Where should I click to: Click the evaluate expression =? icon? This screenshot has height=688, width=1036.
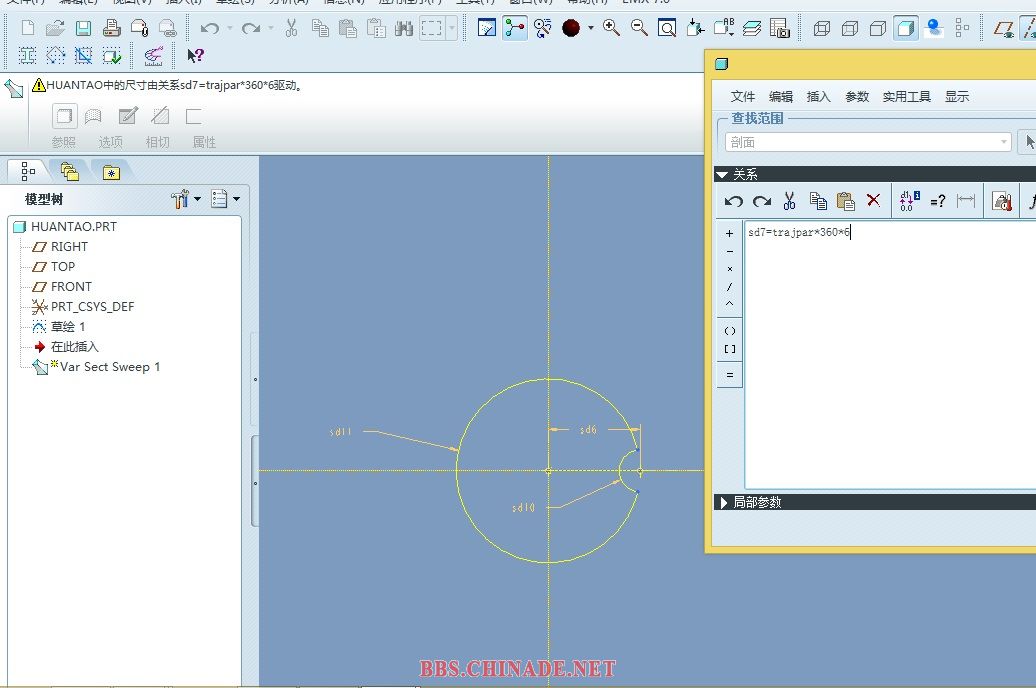click(938, 201)
